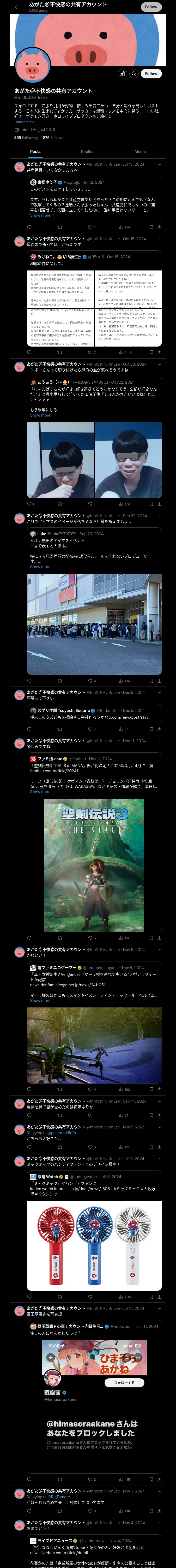Open more menu on Nov 11, 2024 post
Viewport: 176px width, 1568px height.
[x=160, y=741]
